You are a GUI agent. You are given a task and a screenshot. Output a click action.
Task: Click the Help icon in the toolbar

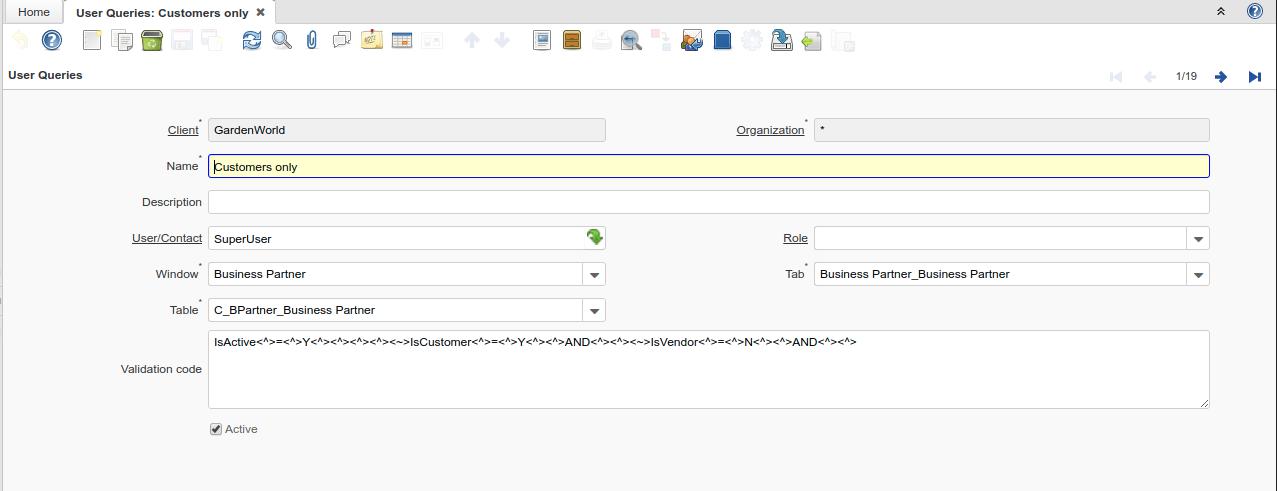[52, 40]
